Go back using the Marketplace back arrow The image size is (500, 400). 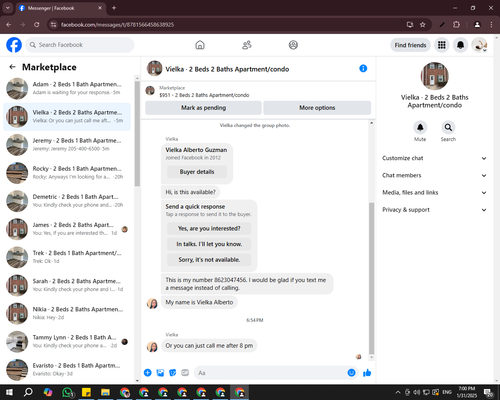tap(13, 67)
